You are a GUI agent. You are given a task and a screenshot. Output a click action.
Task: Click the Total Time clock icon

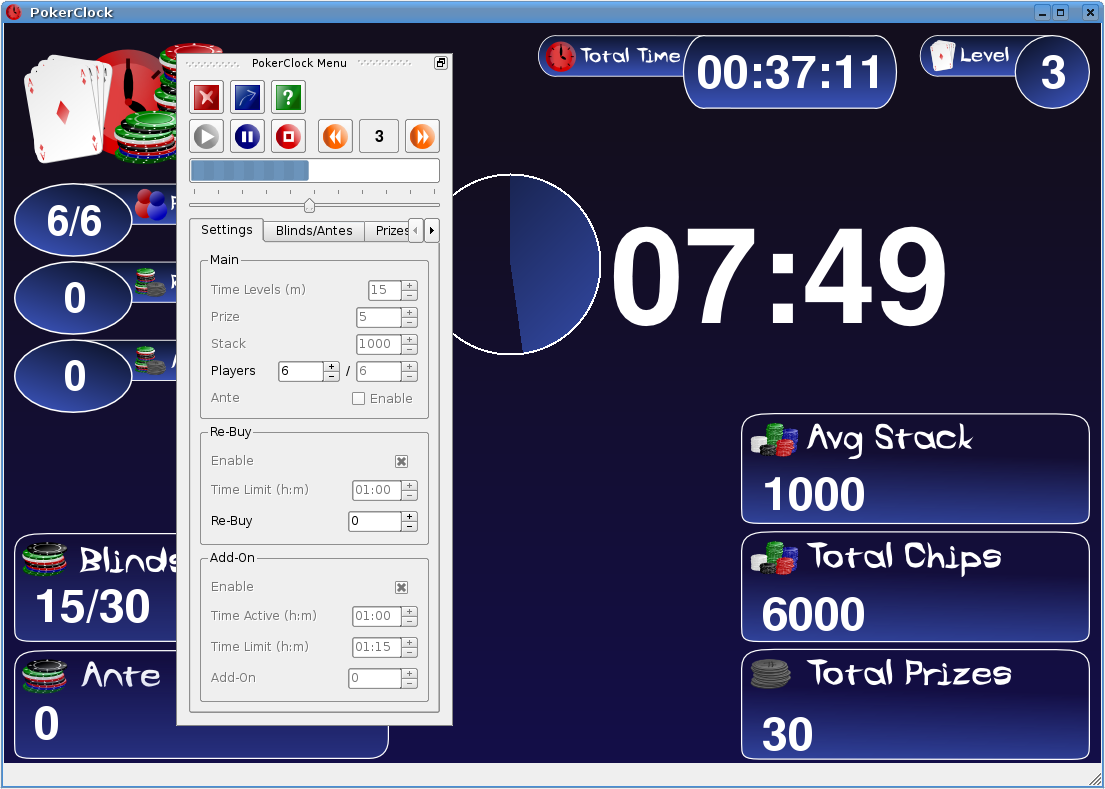tap(561, 56)
